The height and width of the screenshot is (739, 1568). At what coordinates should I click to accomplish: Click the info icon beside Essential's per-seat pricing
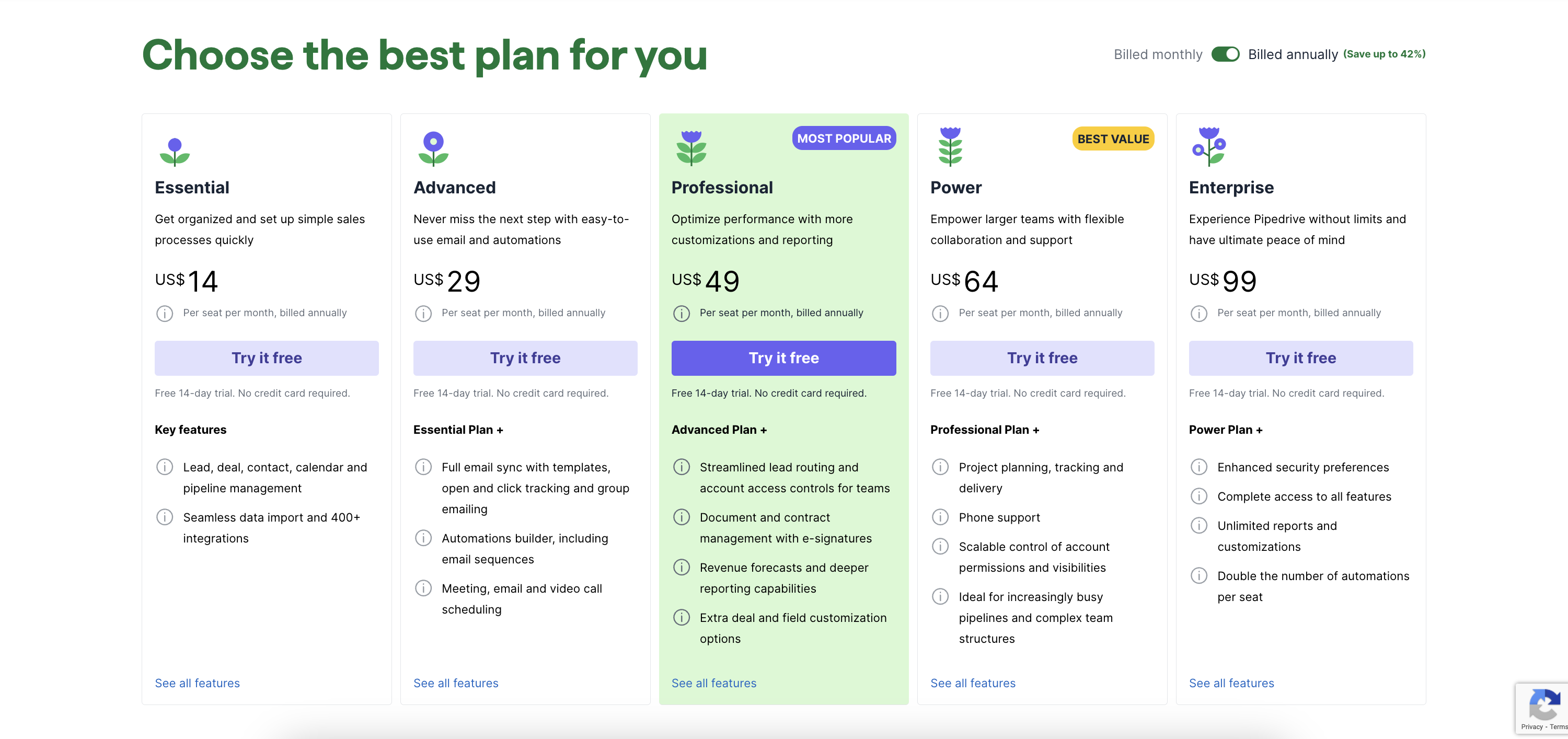pos(164,314)
